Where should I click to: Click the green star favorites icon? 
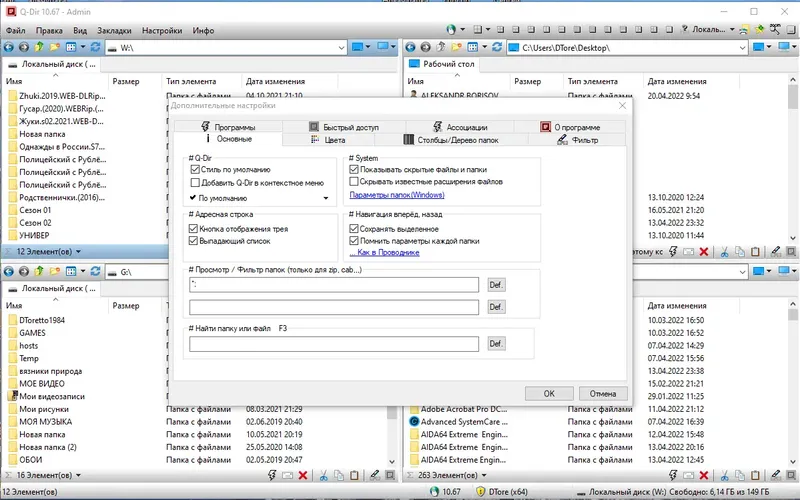(x=760, y=30)
